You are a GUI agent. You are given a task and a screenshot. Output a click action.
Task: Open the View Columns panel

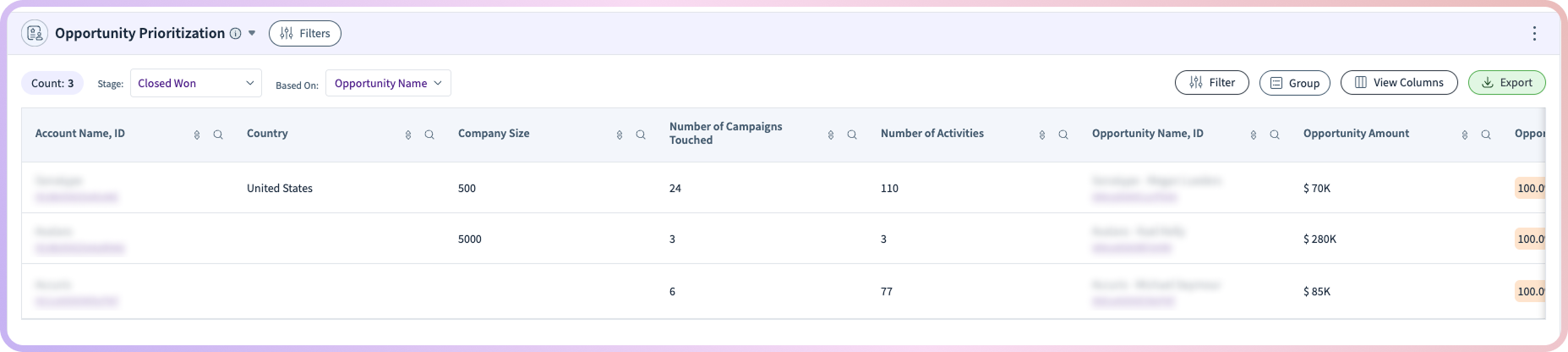[x=1398, y=83]
